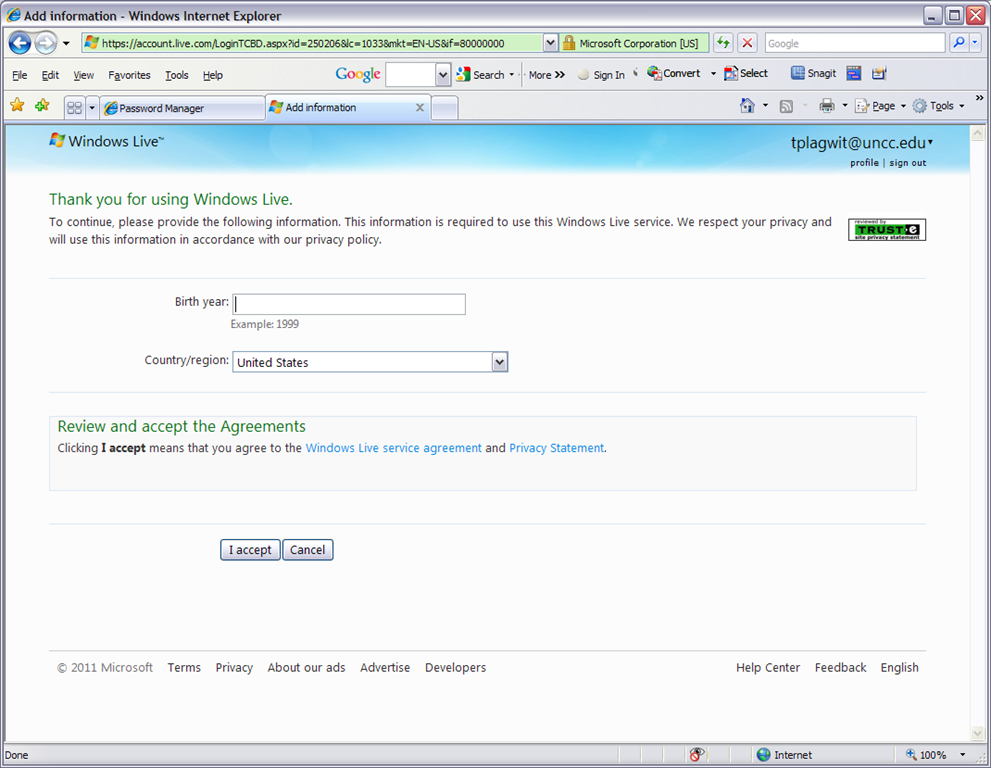Click the Add to Favorites icon
This screenshot has width=991, height=768.
click(x=42, y=106)
